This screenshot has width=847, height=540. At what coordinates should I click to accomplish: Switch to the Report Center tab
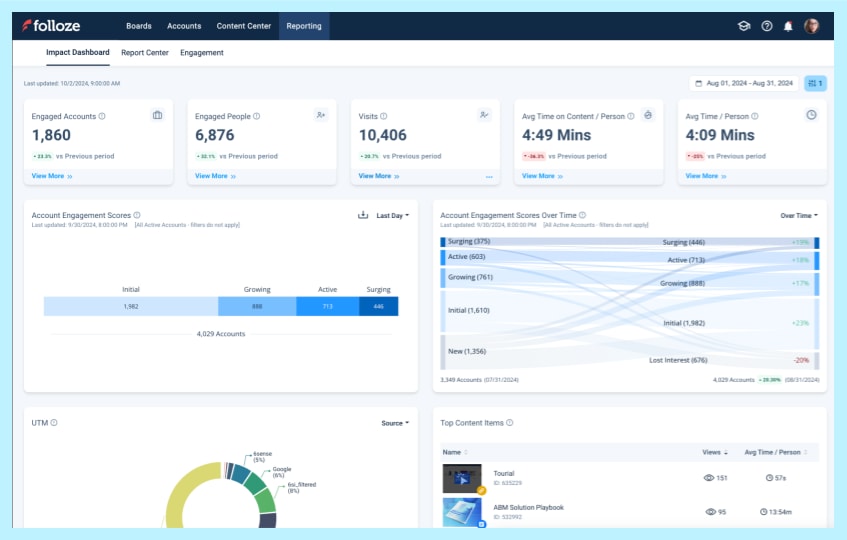pos(145,53)
